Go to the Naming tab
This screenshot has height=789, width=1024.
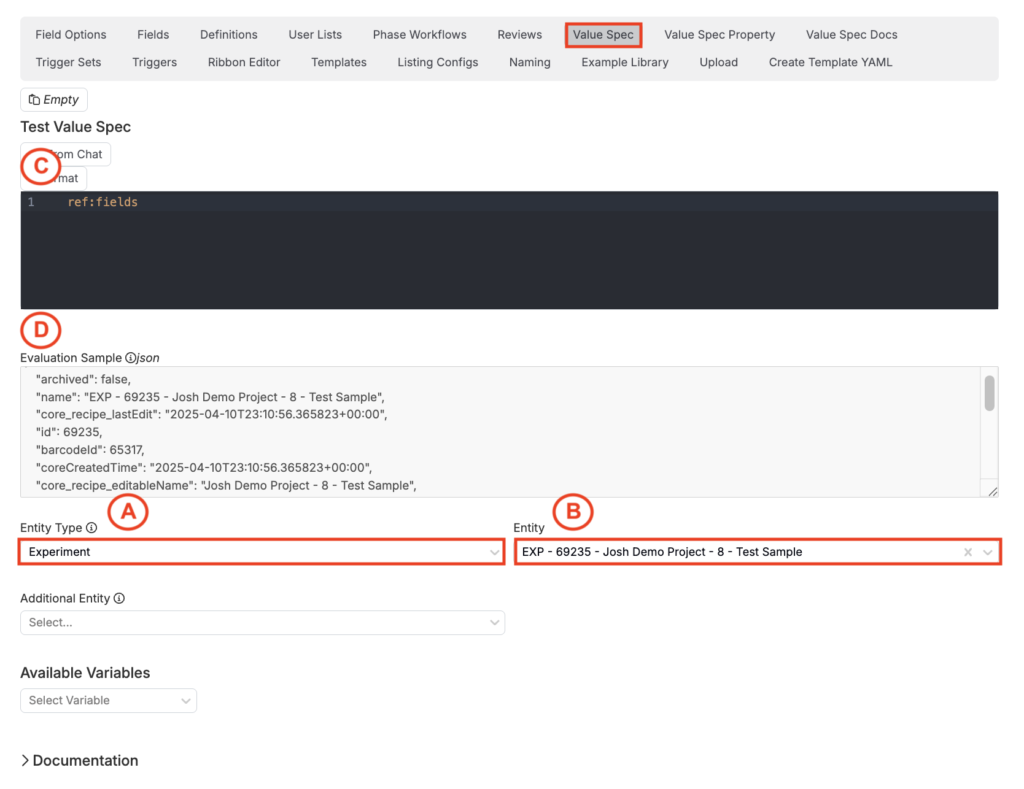(x=530, y=62)
